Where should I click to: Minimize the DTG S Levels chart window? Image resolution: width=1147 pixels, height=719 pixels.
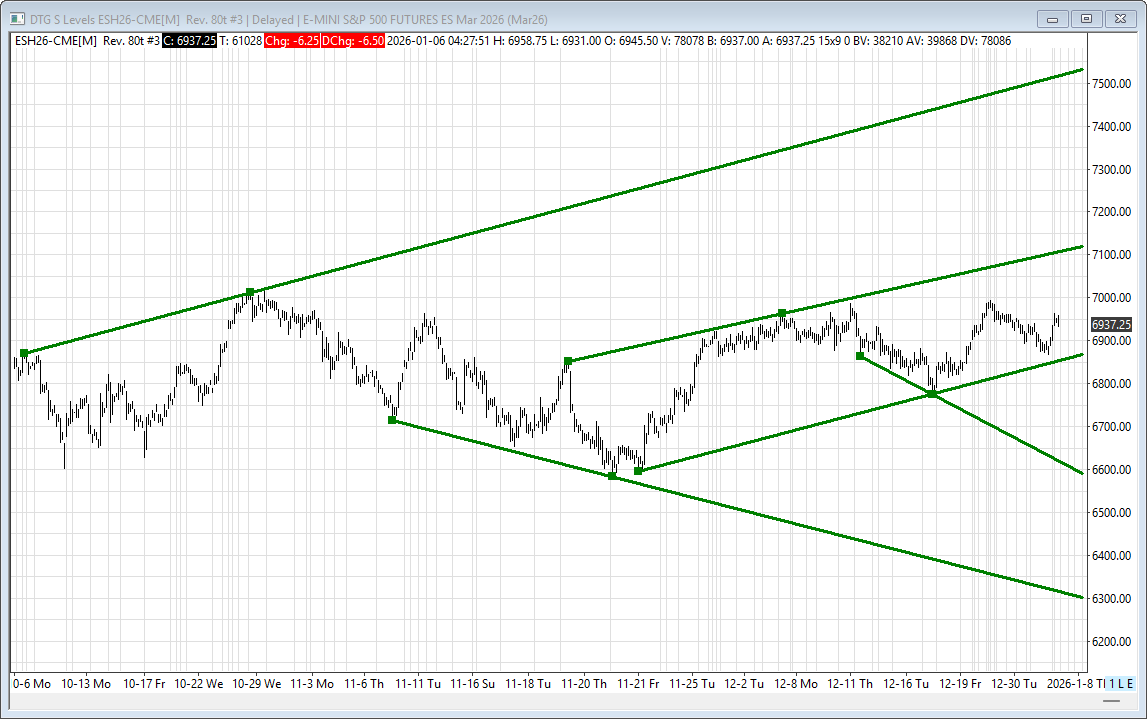(1052, 19)
